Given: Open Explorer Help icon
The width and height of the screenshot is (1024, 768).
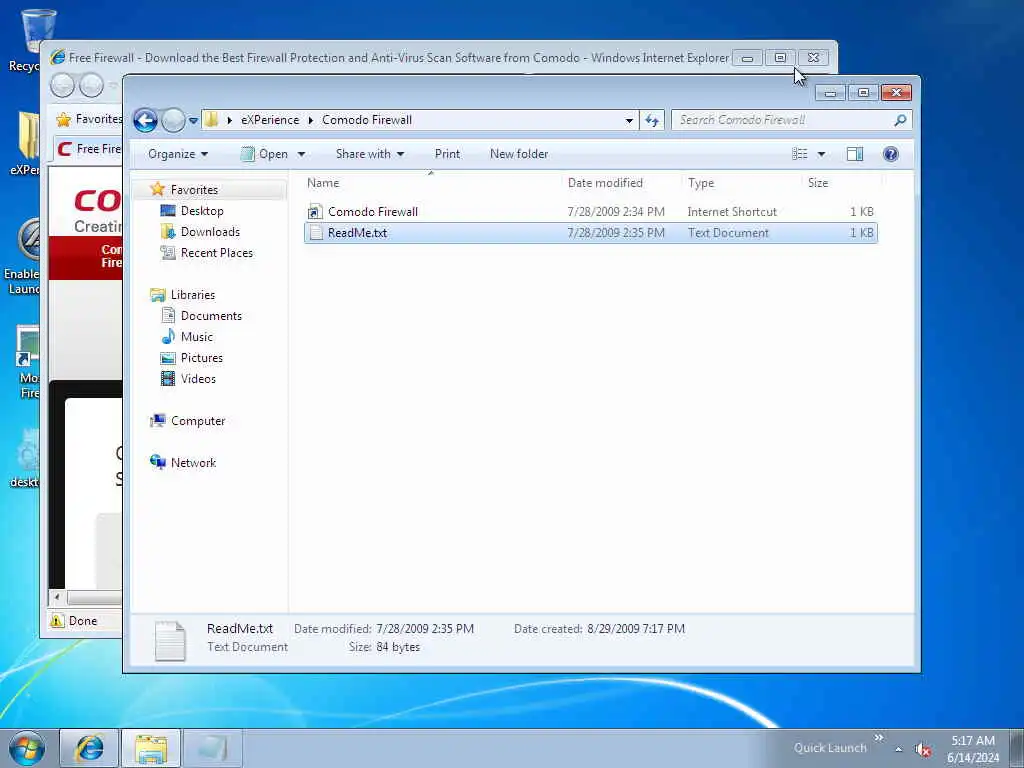Looking at the screenshot, I should (891, 154).
